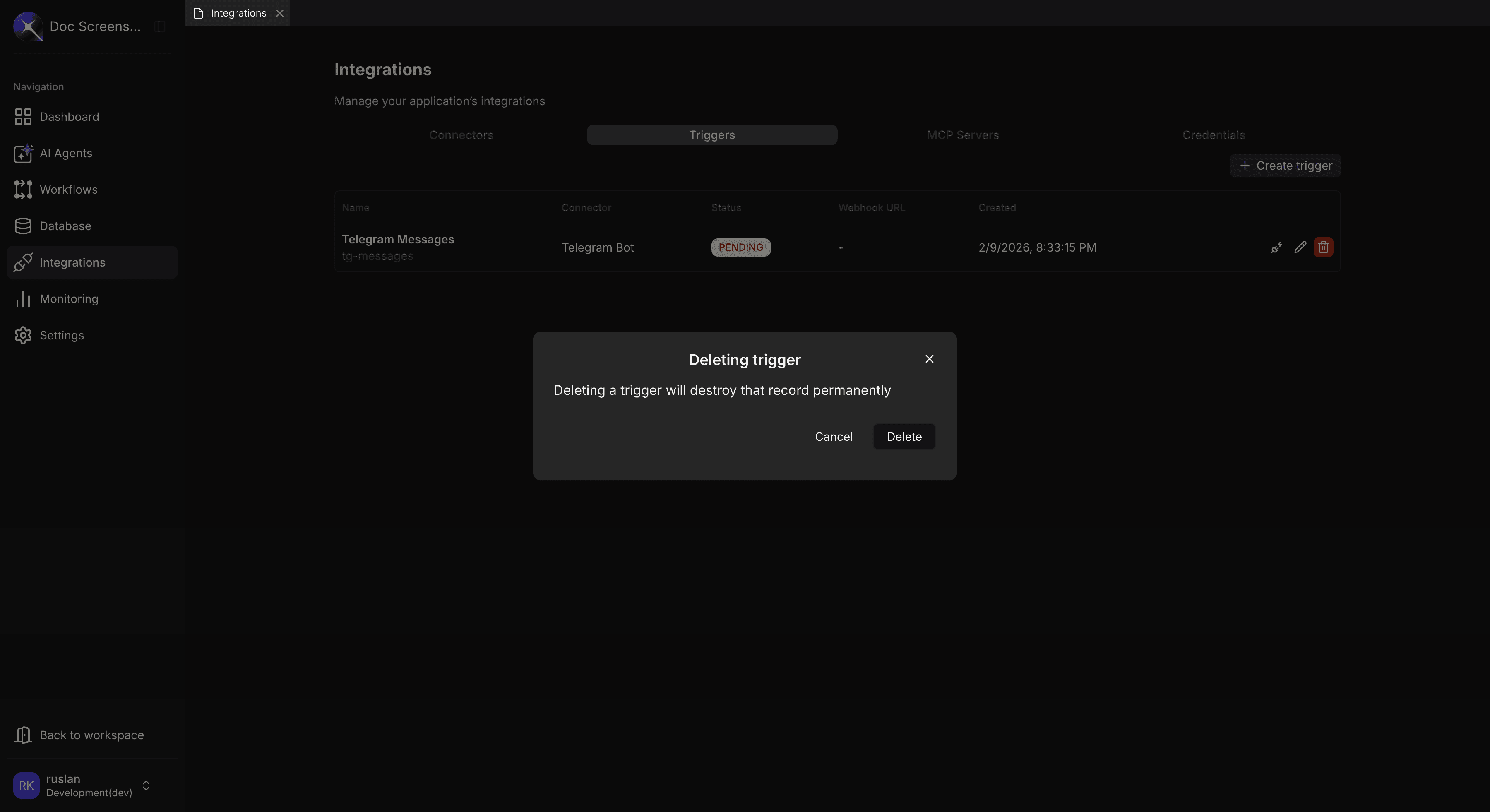Navigate to AI Agents
1490x812 pixels.
(65, 153)
